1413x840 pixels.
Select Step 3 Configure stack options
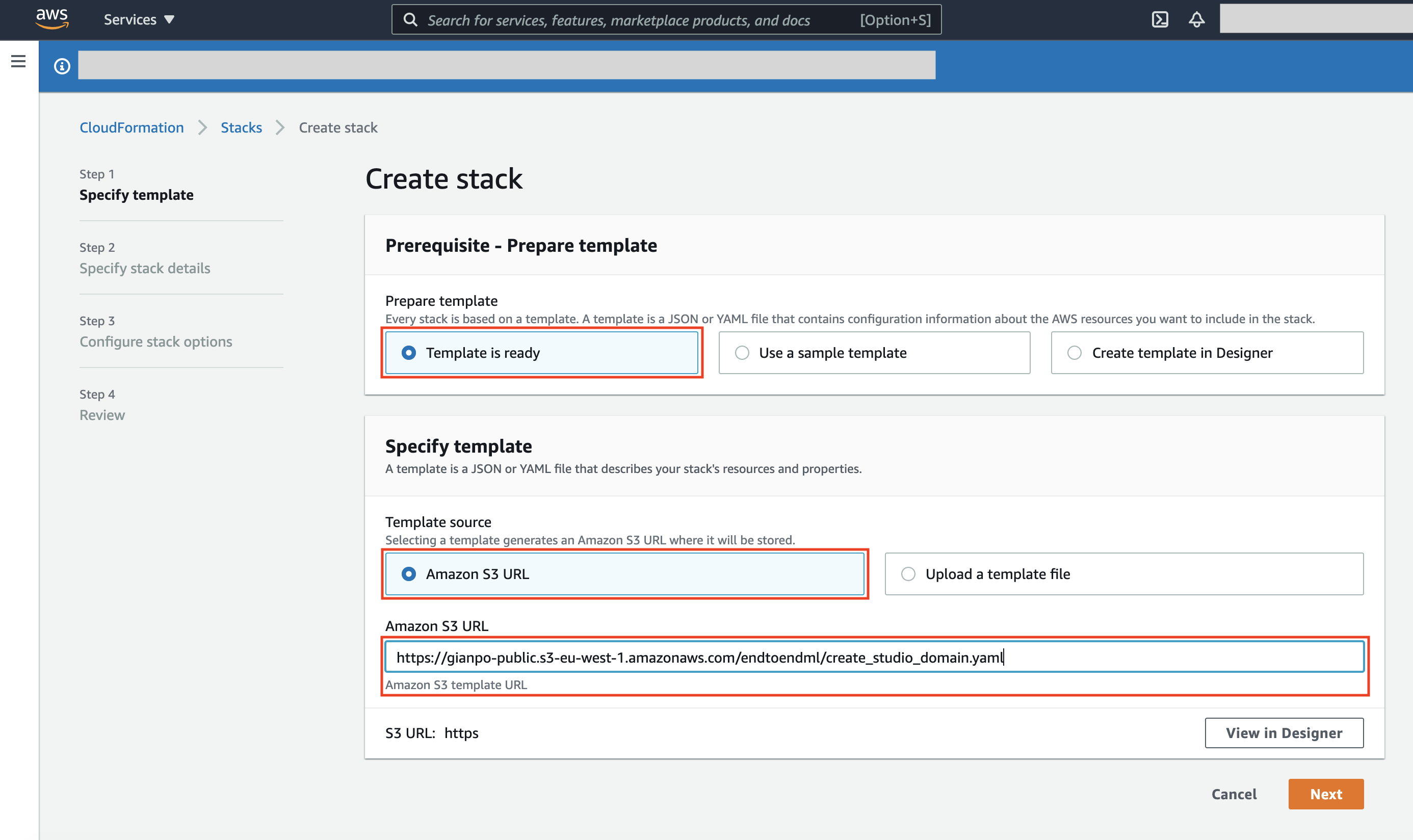point(155,332)
